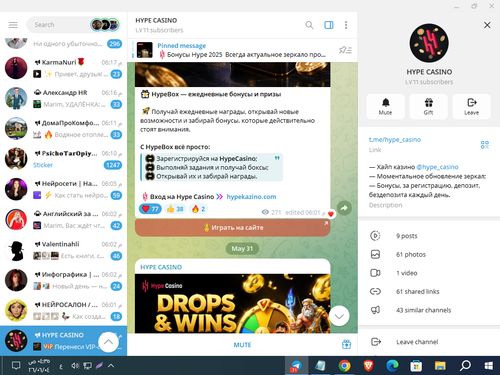The width and height of the screenshot is (500, 375).
Task: Open Google Chrome from the taskbar
Action: click(344, 366)
